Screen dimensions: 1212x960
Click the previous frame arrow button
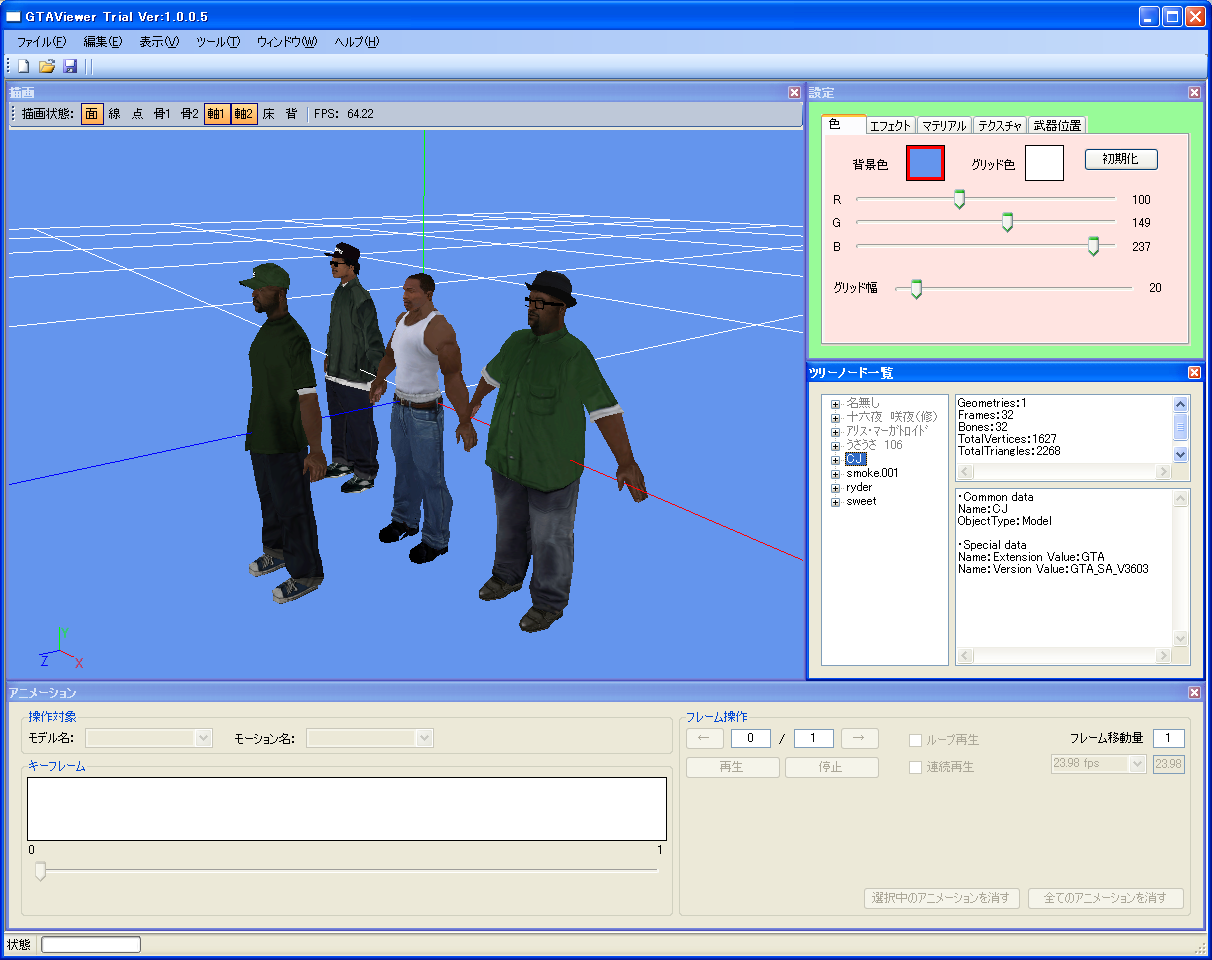(704, 738)
